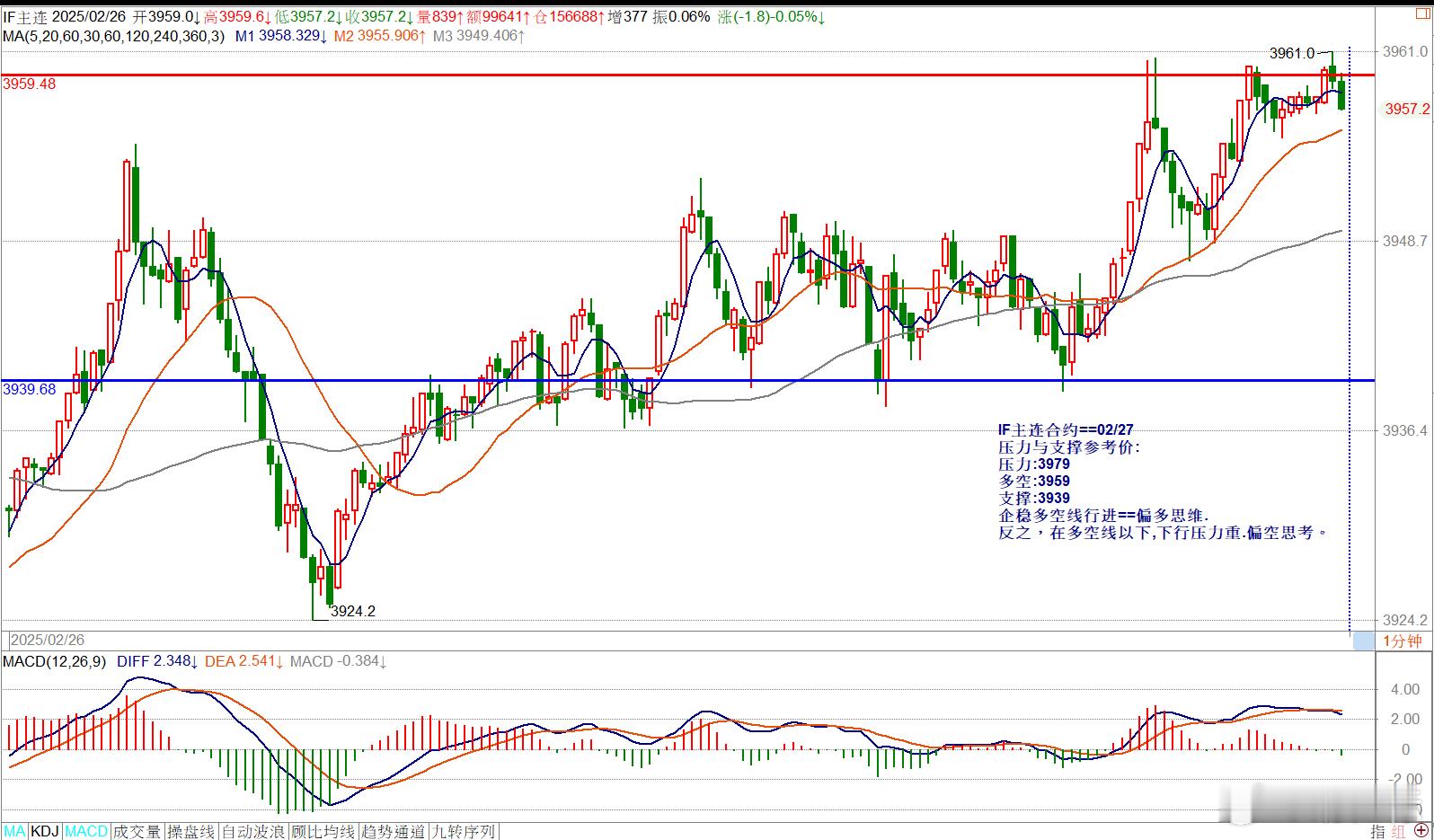Click the 增377 value in header
Screen dimensions: 1434x840
click(627, 17)
